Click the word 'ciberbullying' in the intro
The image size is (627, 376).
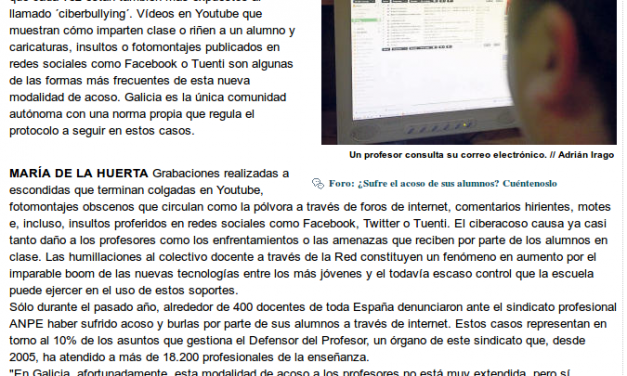[93, 14]
